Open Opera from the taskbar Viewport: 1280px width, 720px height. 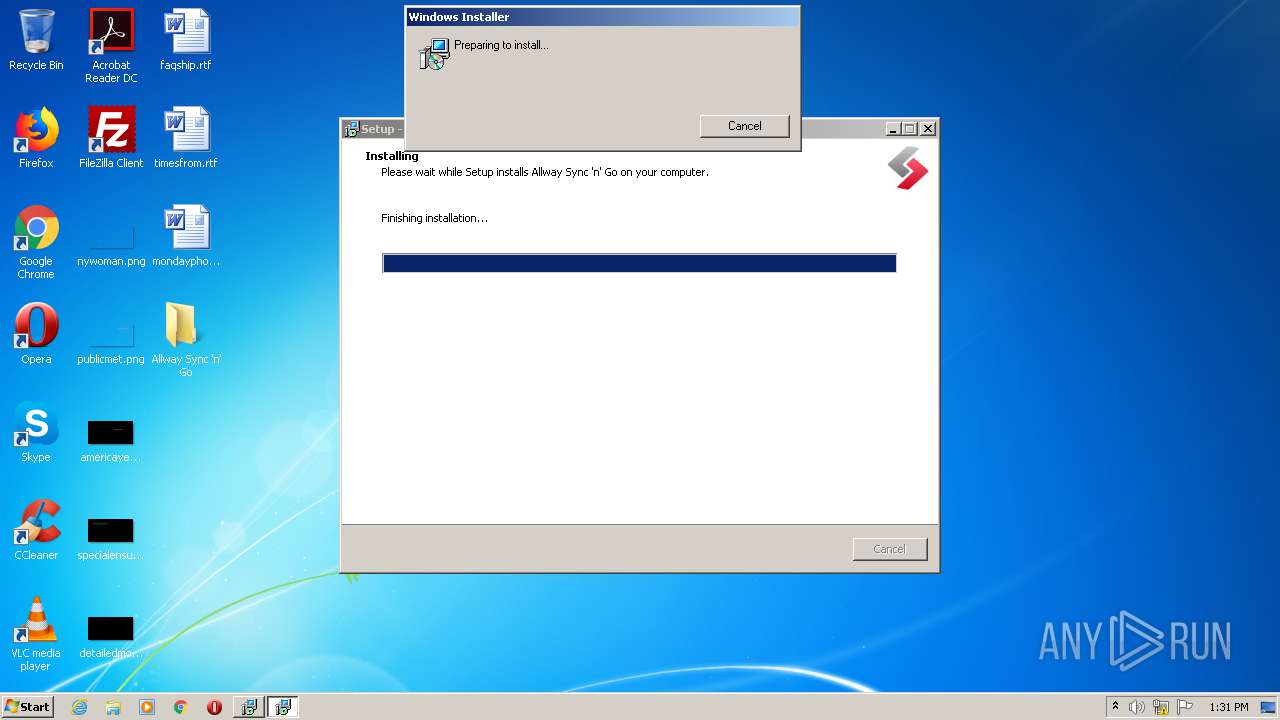point(214,707)
